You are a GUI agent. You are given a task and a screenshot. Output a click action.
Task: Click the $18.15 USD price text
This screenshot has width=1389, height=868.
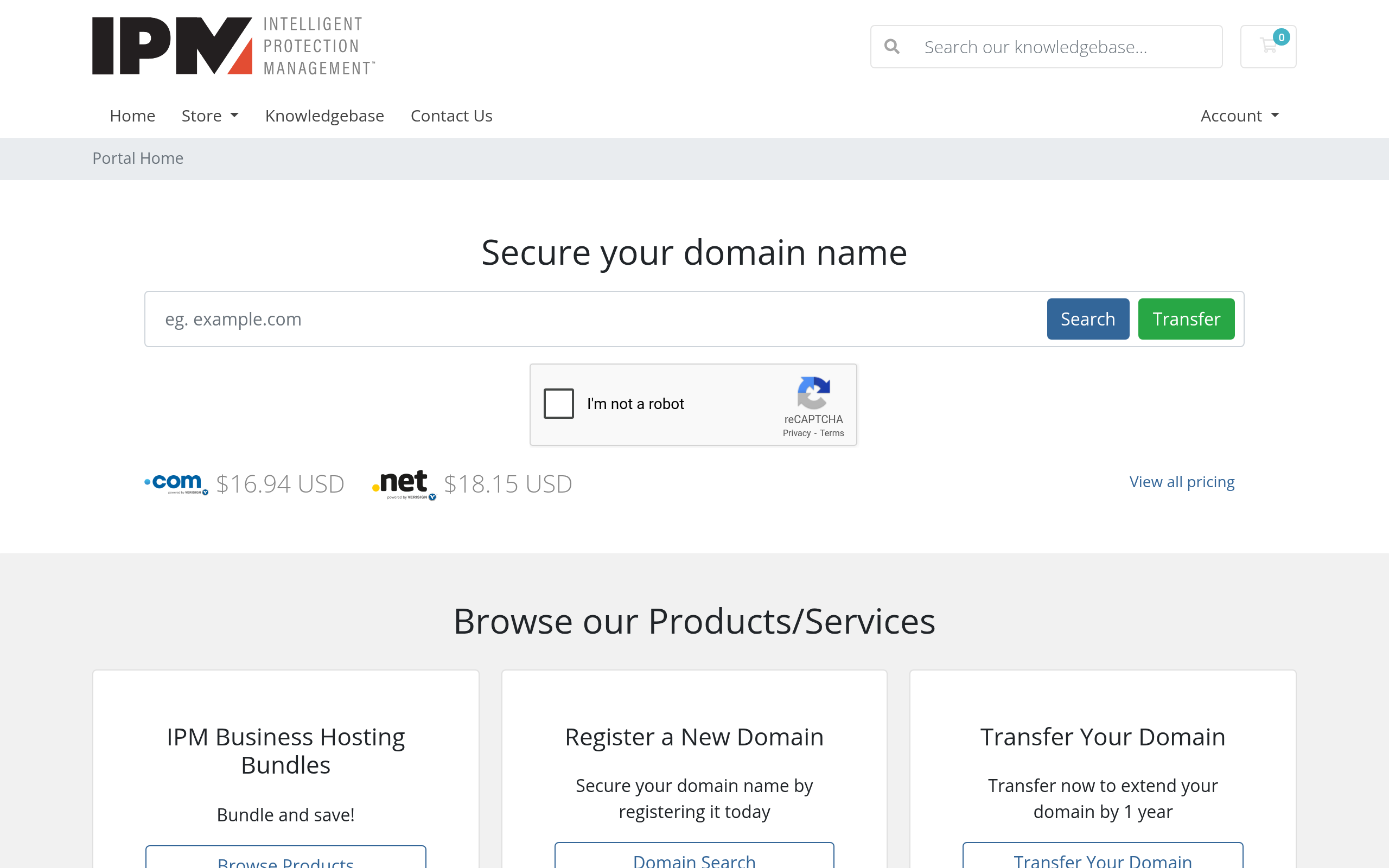pyautogui.click(x=508, y=484)
